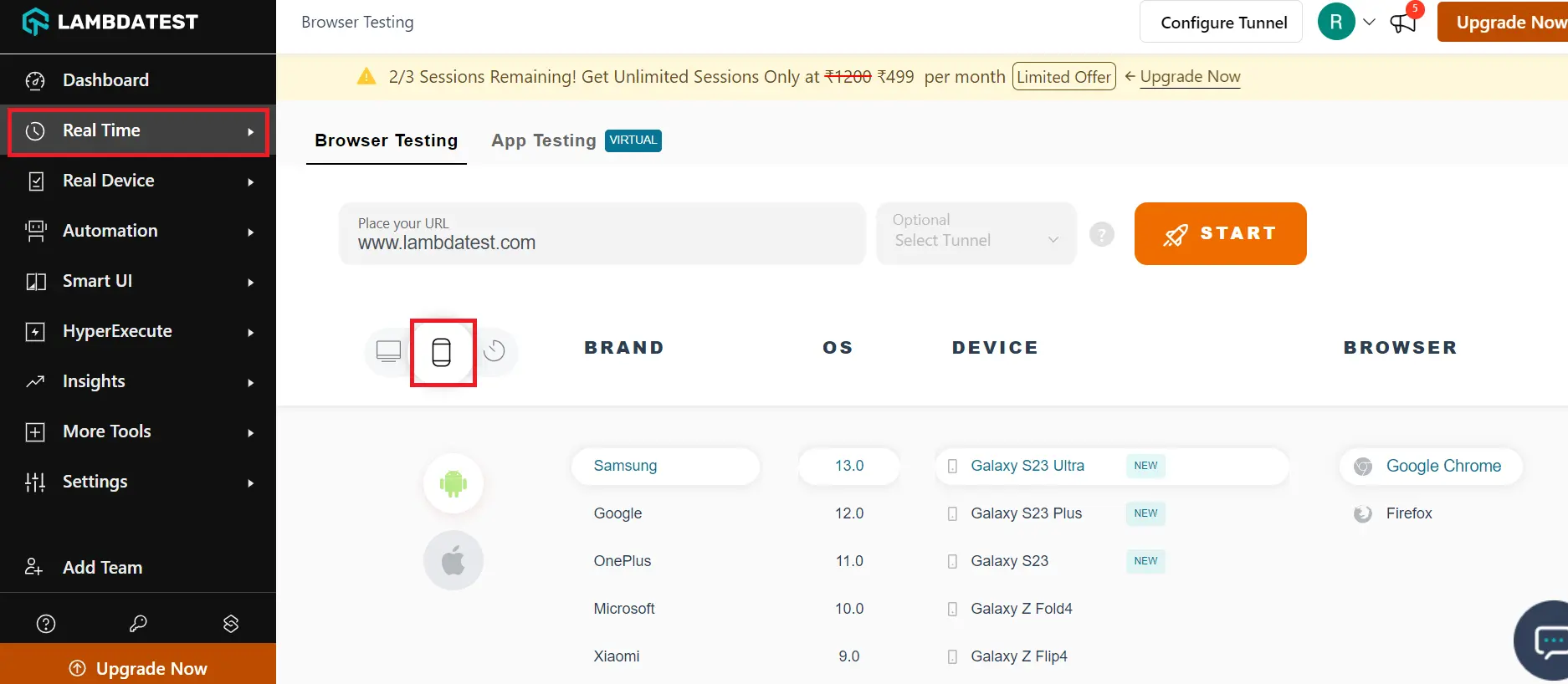Open the help question mark icon in sidebar
The image size is (1568, 684).
coord(46,623)
